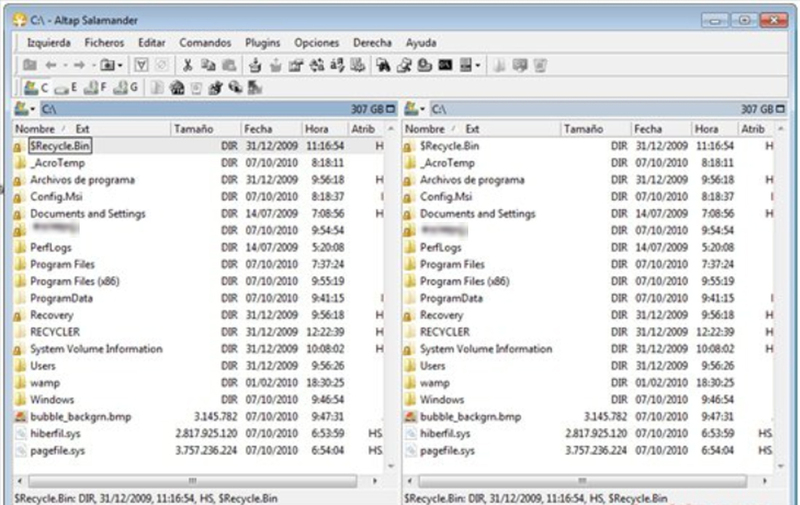Maximize left panel icon beside 307 GB
Screen dimensions: 800x505
click(391, 109)
